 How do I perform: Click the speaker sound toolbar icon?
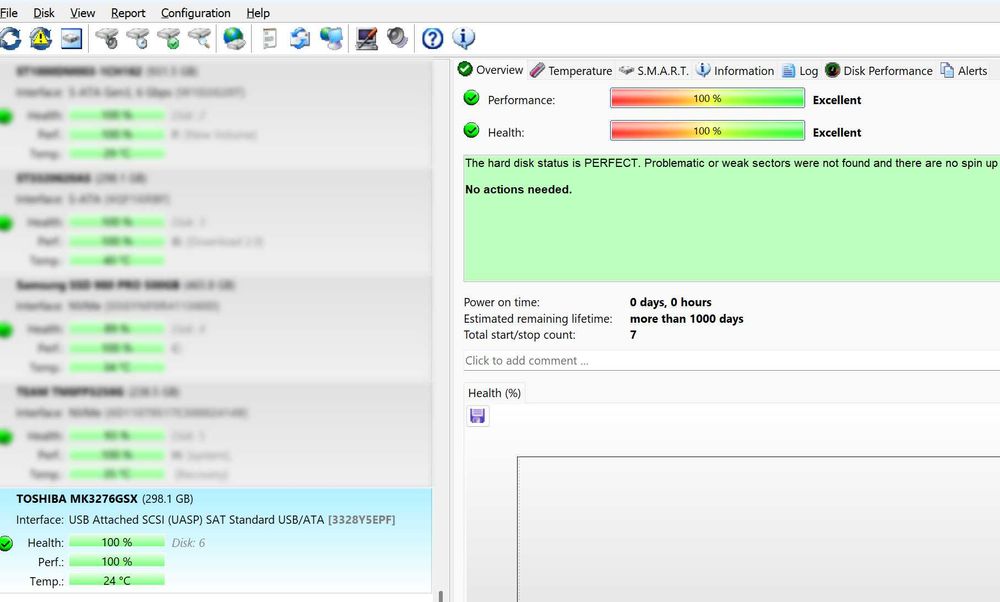click(x=397, y=38)
